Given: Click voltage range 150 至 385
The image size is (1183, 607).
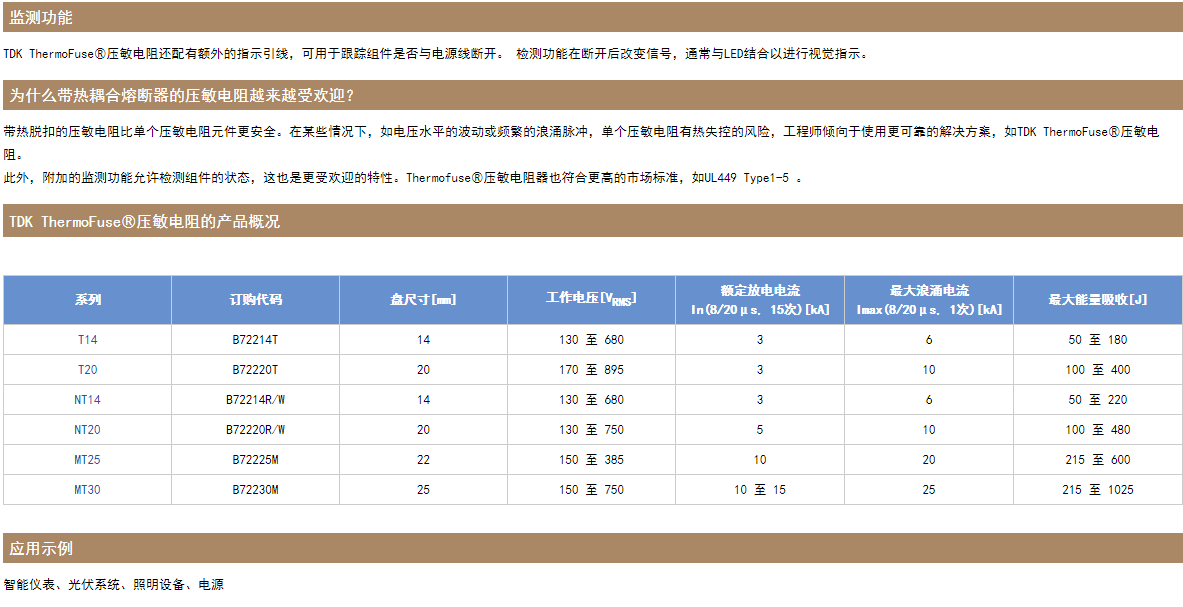Looking at the screenshot, I should coord(592,460).
